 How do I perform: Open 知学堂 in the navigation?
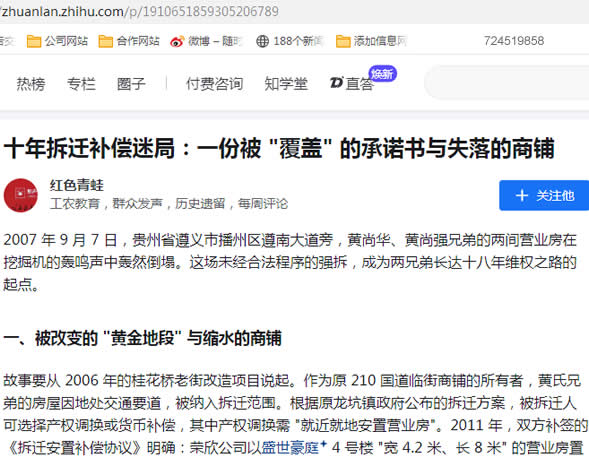(x=286, y=83)
